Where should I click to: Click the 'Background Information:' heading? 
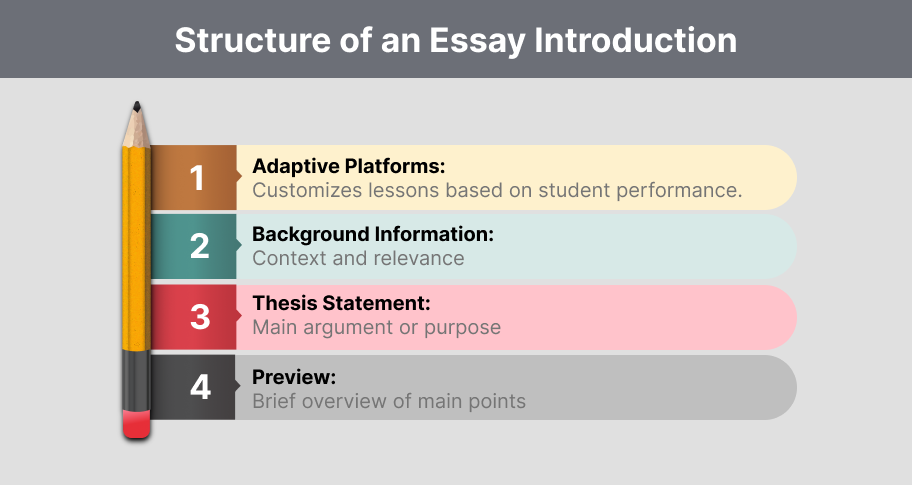(x=373, y=235)
